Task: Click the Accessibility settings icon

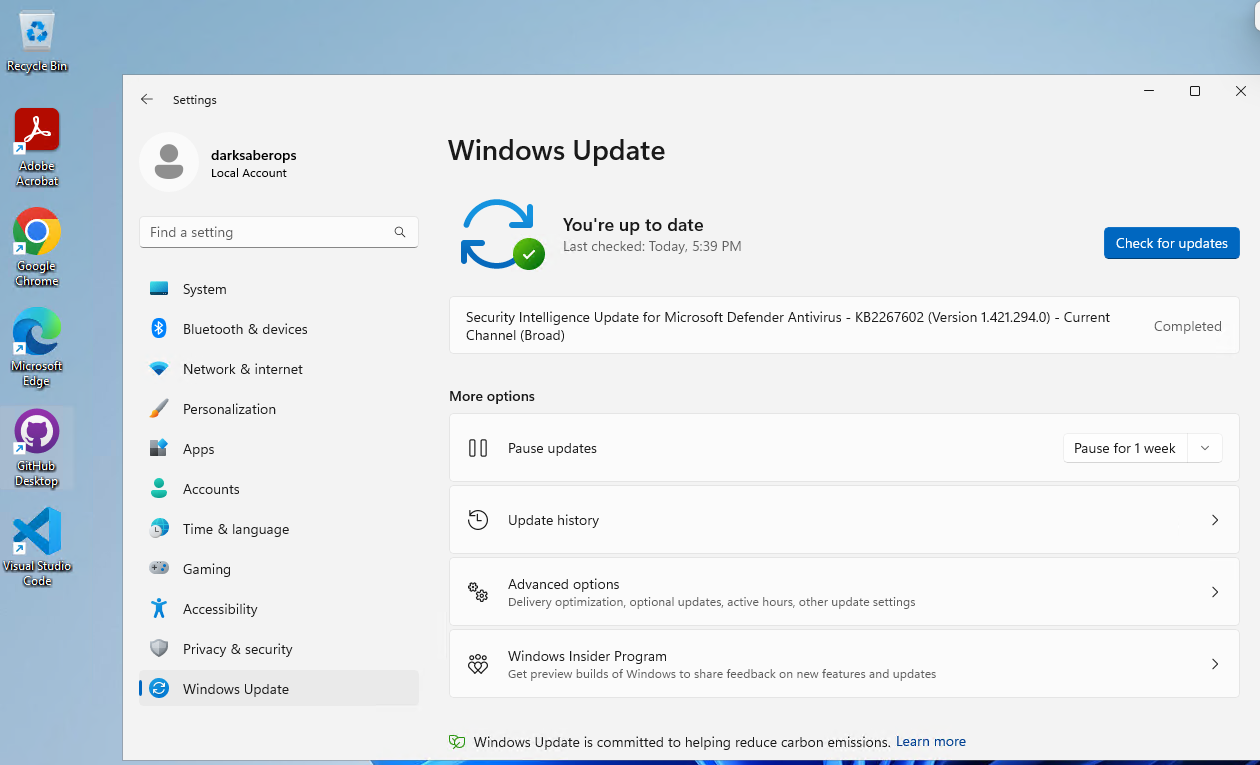Action: click(x=160, y=608)
